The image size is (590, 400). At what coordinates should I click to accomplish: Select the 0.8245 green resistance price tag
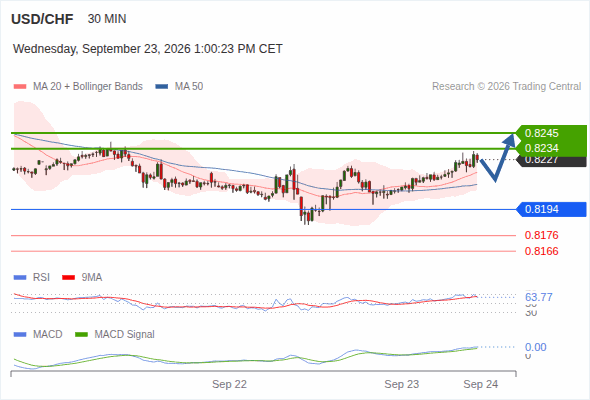pyautogui.click(x=551, y=133)
